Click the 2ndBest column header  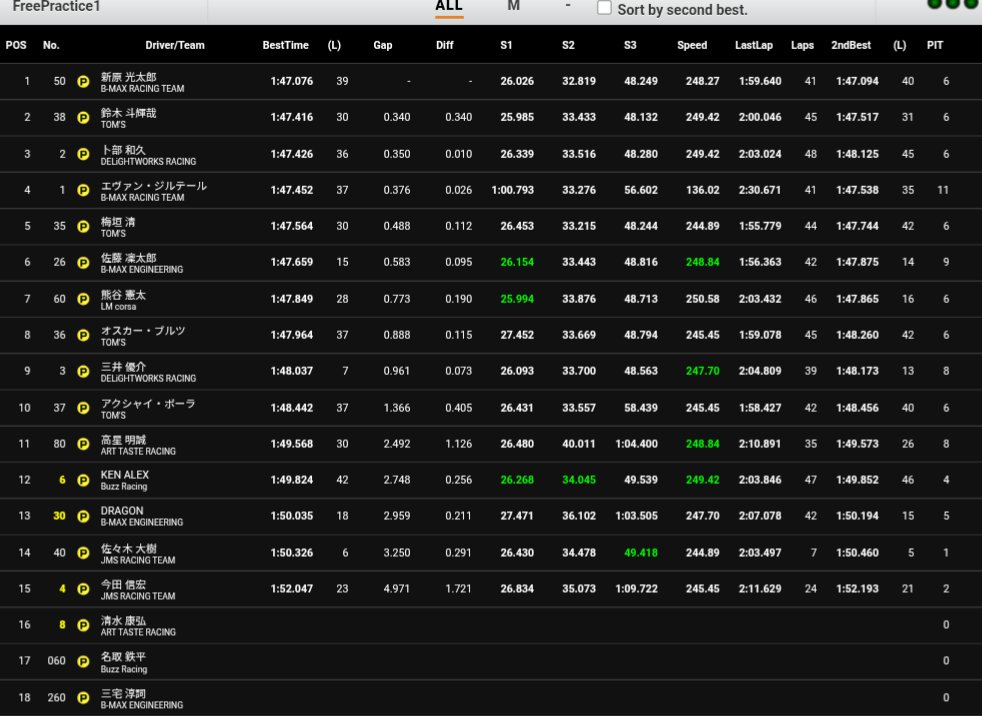851,45
